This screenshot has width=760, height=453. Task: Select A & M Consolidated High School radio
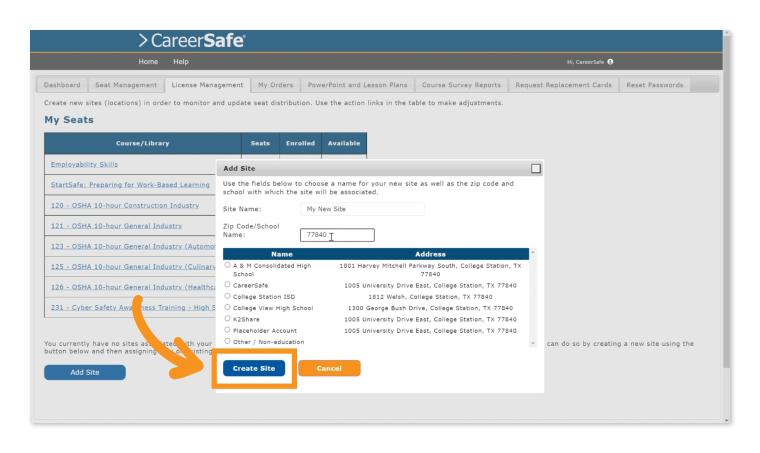pos(227,265)
